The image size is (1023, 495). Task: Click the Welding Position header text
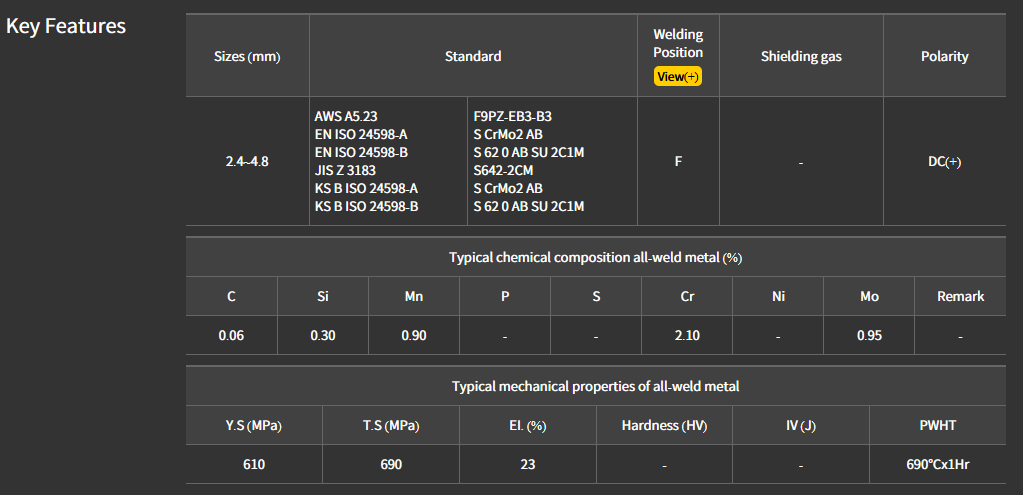point(678,43)
